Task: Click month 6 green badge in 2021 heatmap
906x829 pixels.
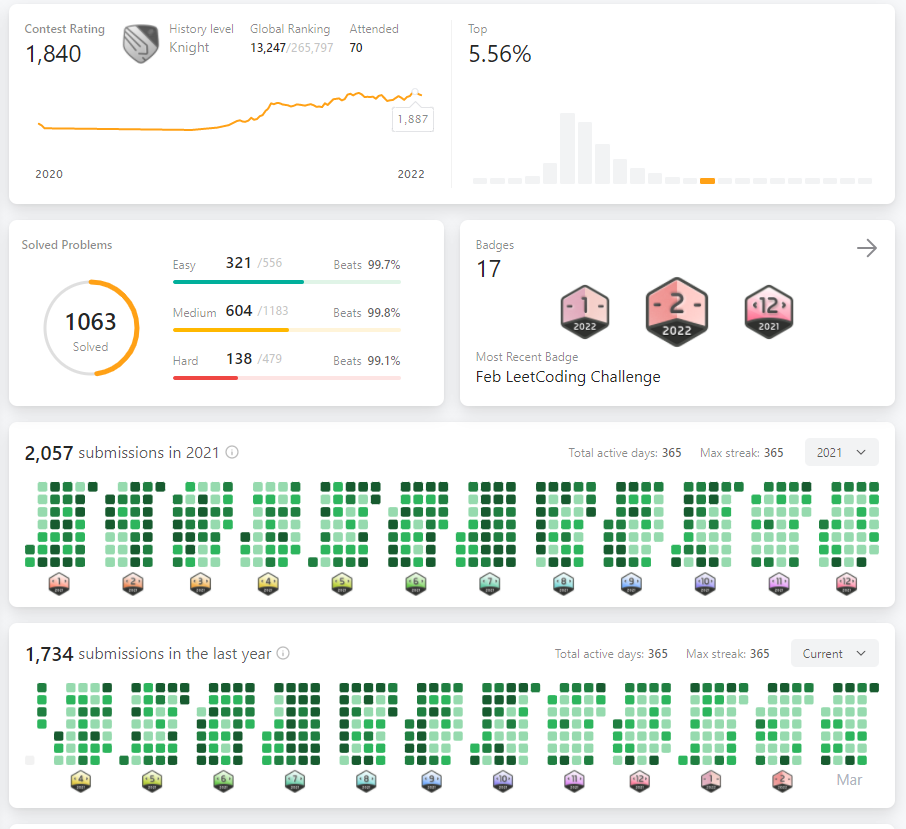Action: coord(415,583)
